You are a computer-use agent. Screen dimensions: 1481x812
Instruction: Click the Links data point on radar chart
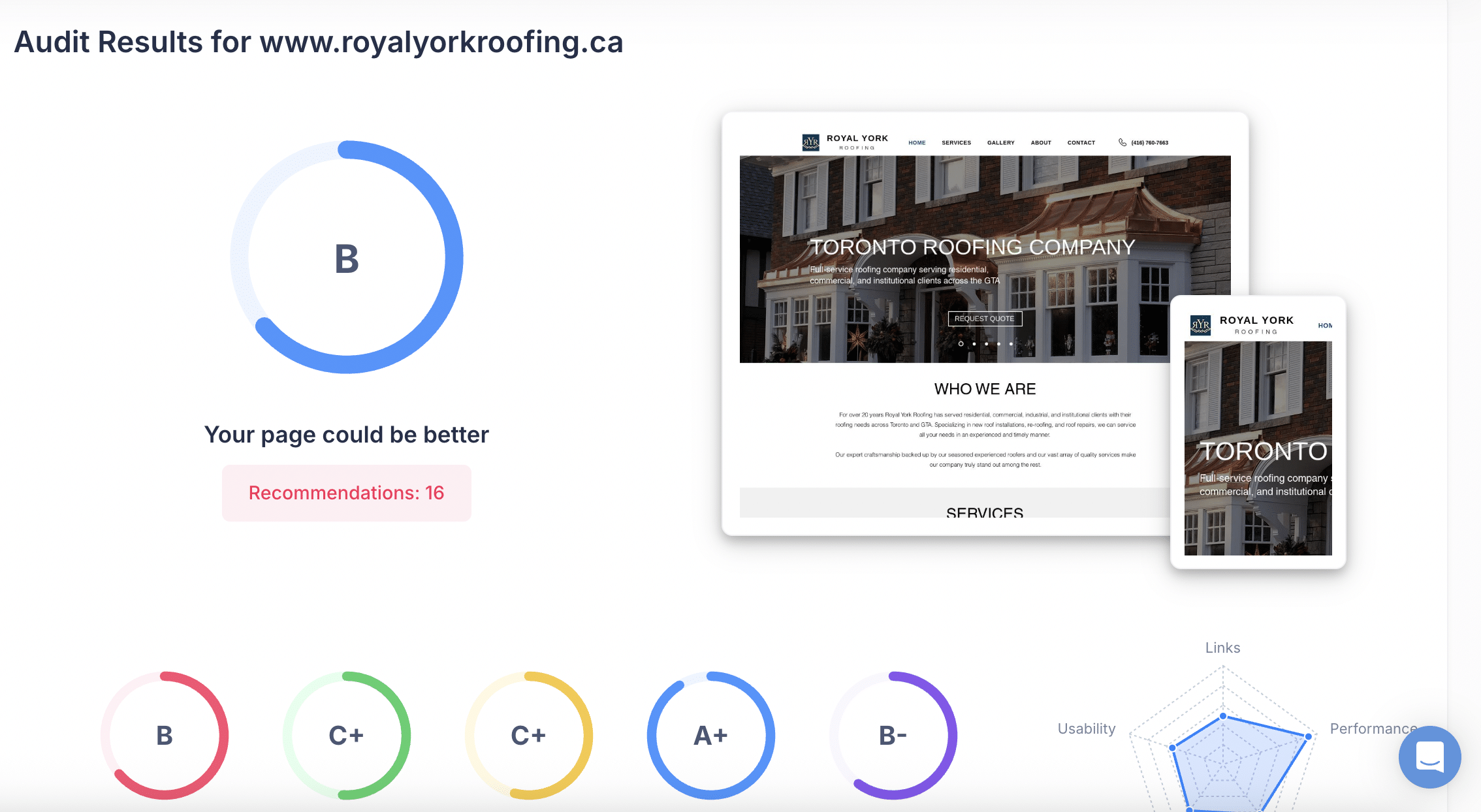click(x=1223, y=716)
